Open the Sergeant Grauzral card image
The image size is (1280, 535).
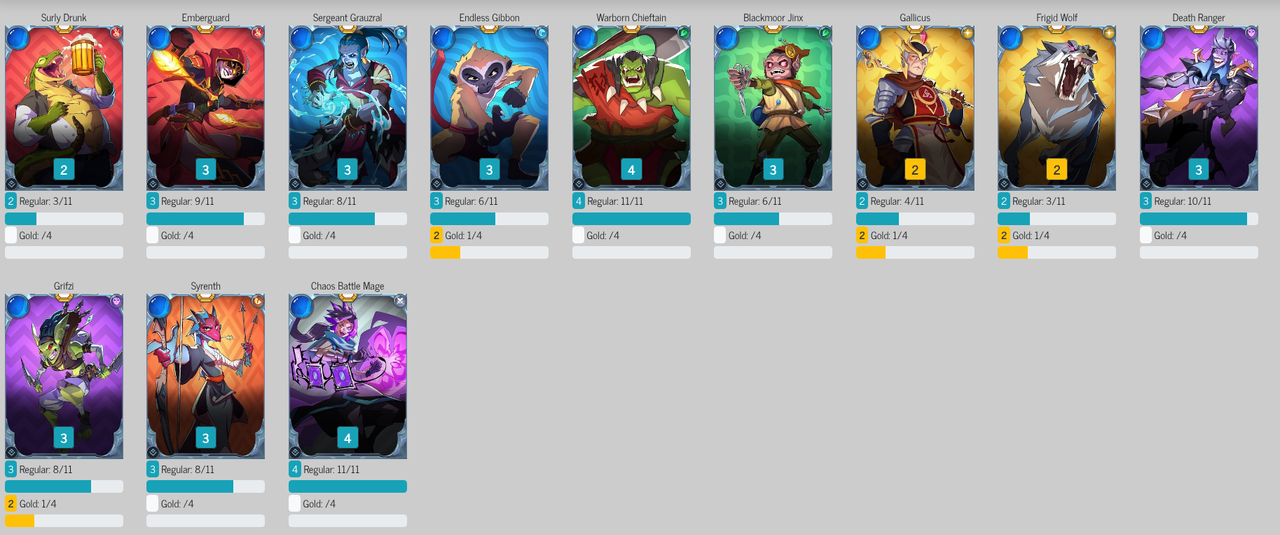coord(348,108)
